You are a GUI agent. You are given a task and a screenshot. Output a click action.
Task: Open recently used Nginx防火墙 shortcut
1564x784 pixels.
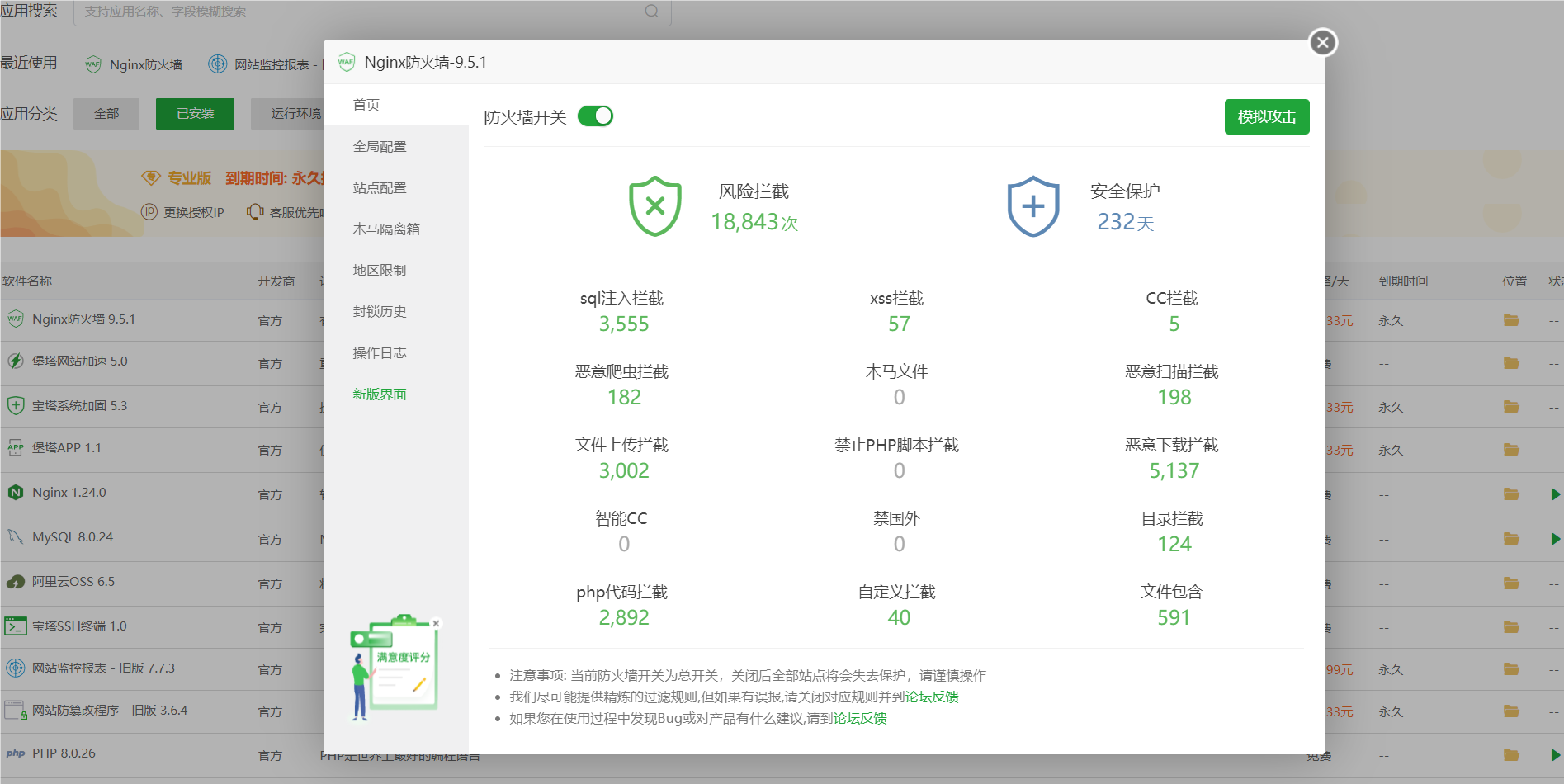pos(133,64)
